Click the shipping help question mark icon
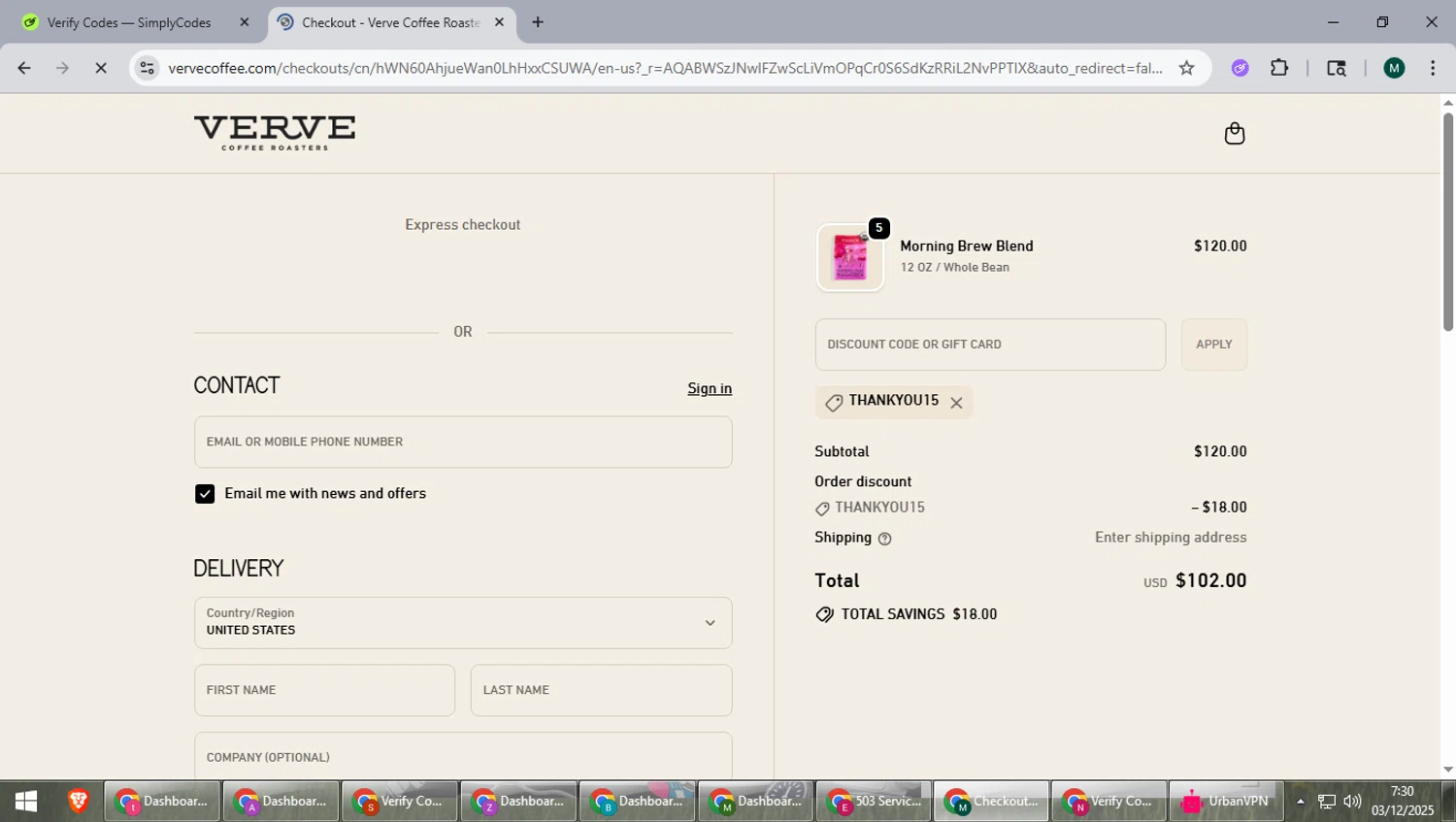The width and height of the screenshot is (1456, 822). click(x=884, y=539)
